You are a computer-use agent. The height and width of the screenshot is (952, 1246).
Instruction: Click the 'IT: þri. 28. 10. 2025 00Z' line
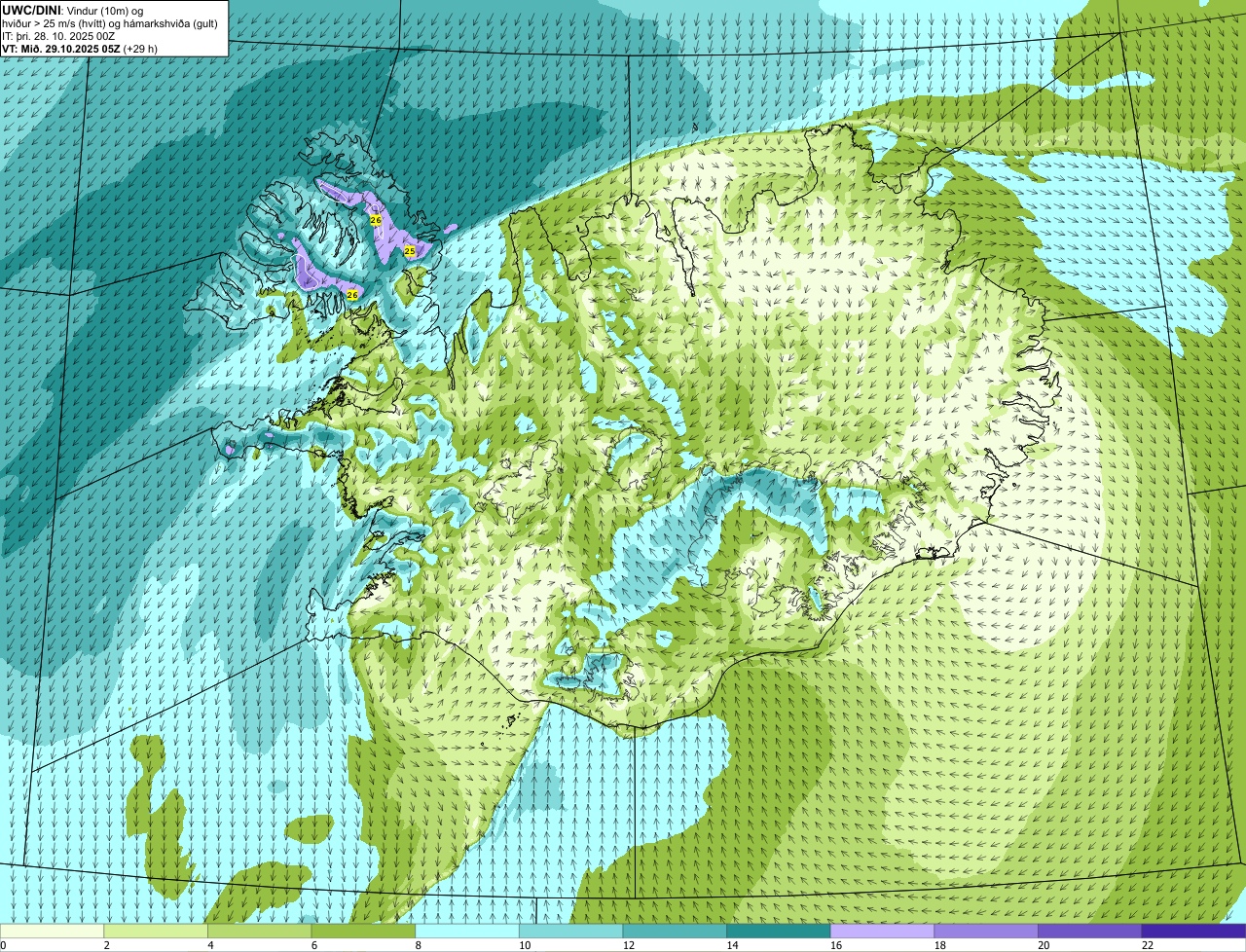pos(58,35)
